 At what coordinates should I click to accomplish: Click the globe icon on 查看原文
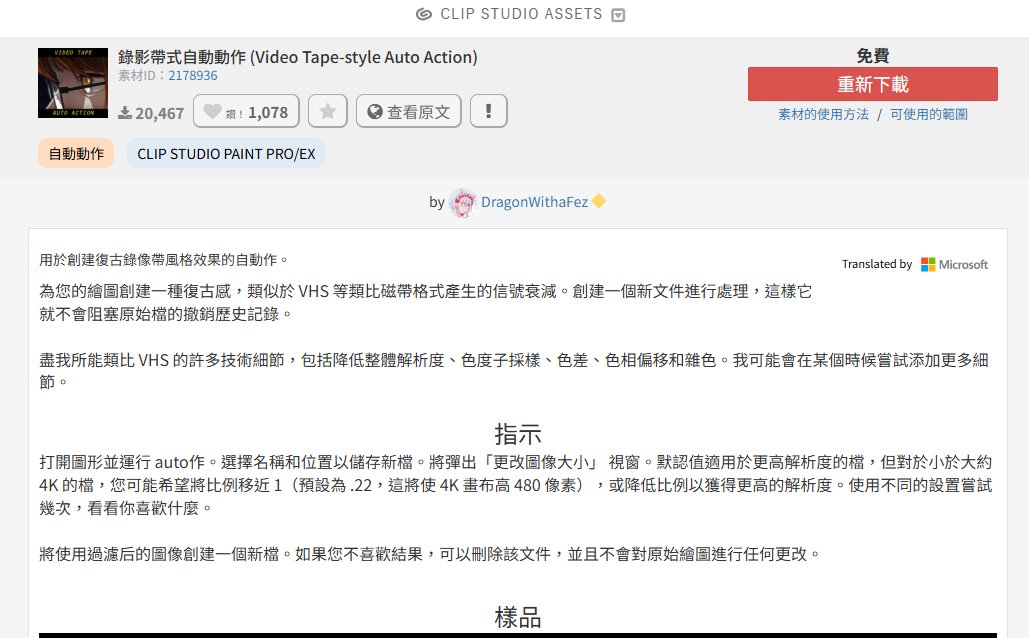click(375, 112)
